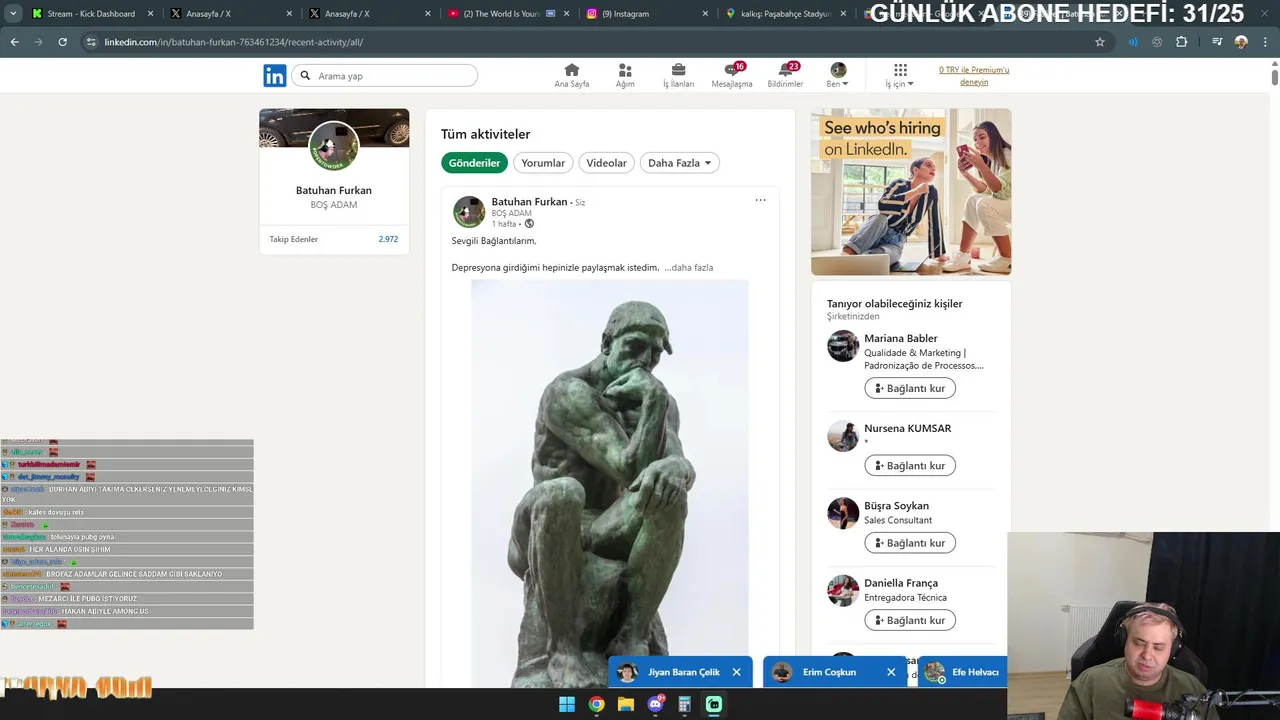Click the linkedin.com address bar URL
Screen dimensions: 1280x720
point(234,42)
